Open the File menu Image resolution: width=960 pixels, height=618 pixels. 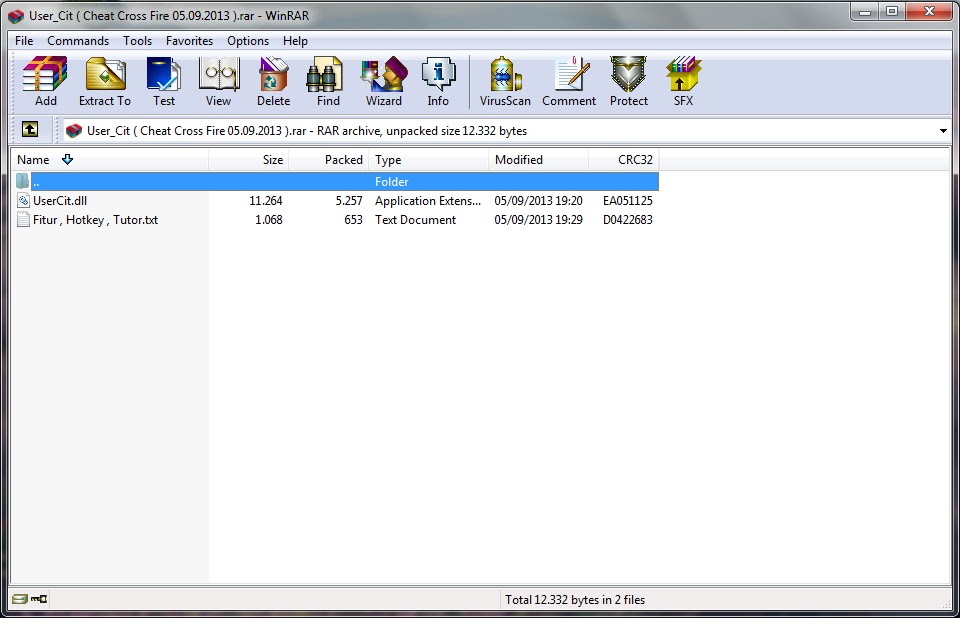coord(24,41)
